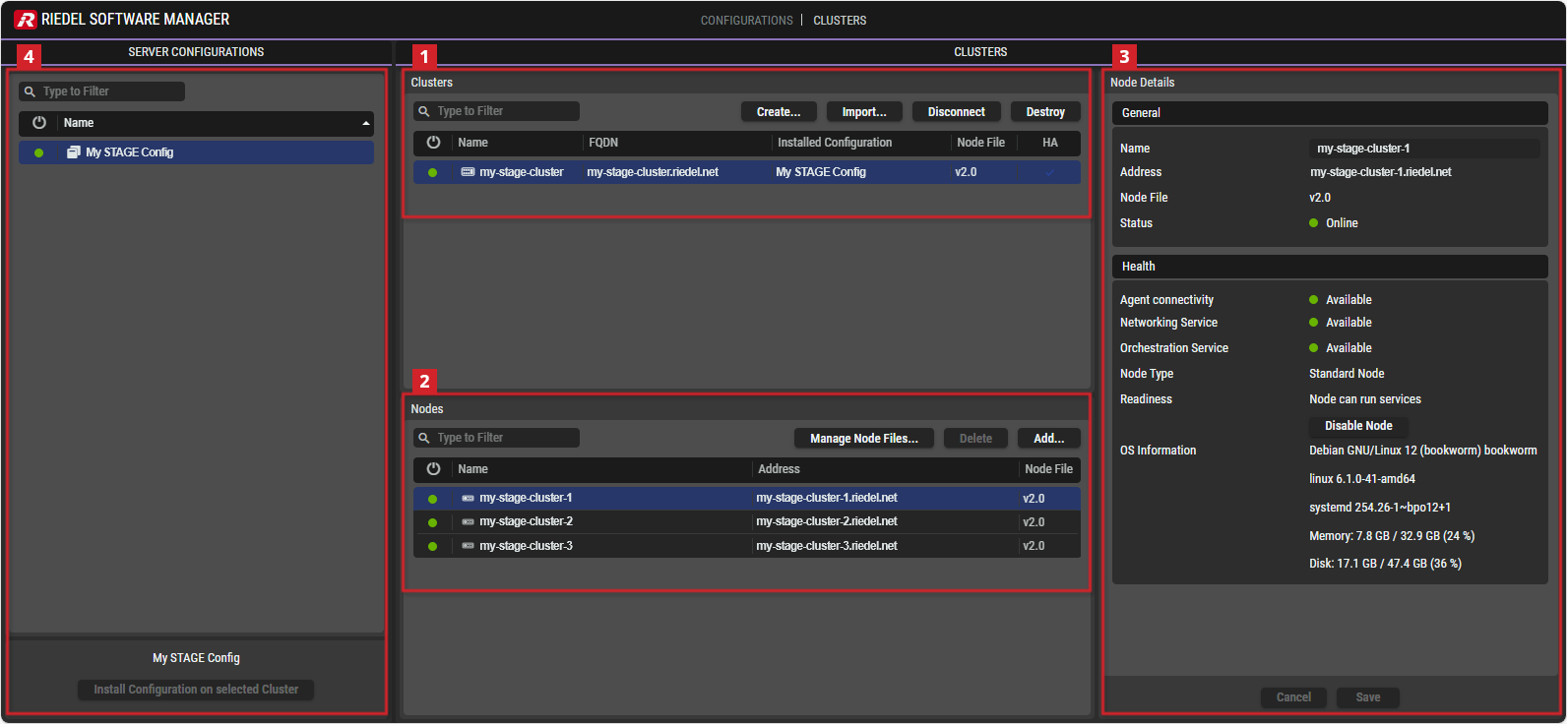The image size is (1568, 724).
Task: Click the Add... node button
Action: 1049,439
